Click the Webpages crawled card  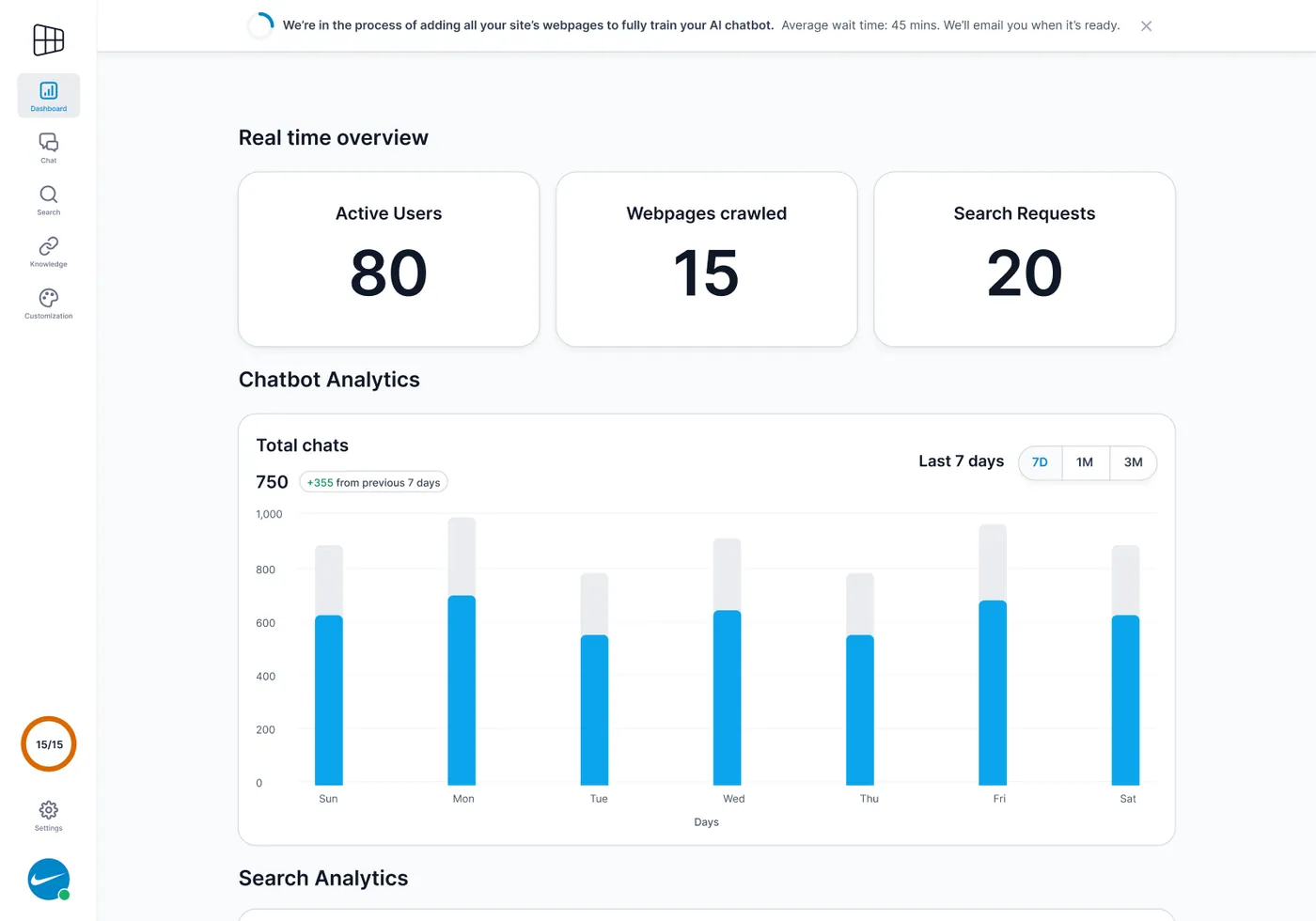pos(707,259)
